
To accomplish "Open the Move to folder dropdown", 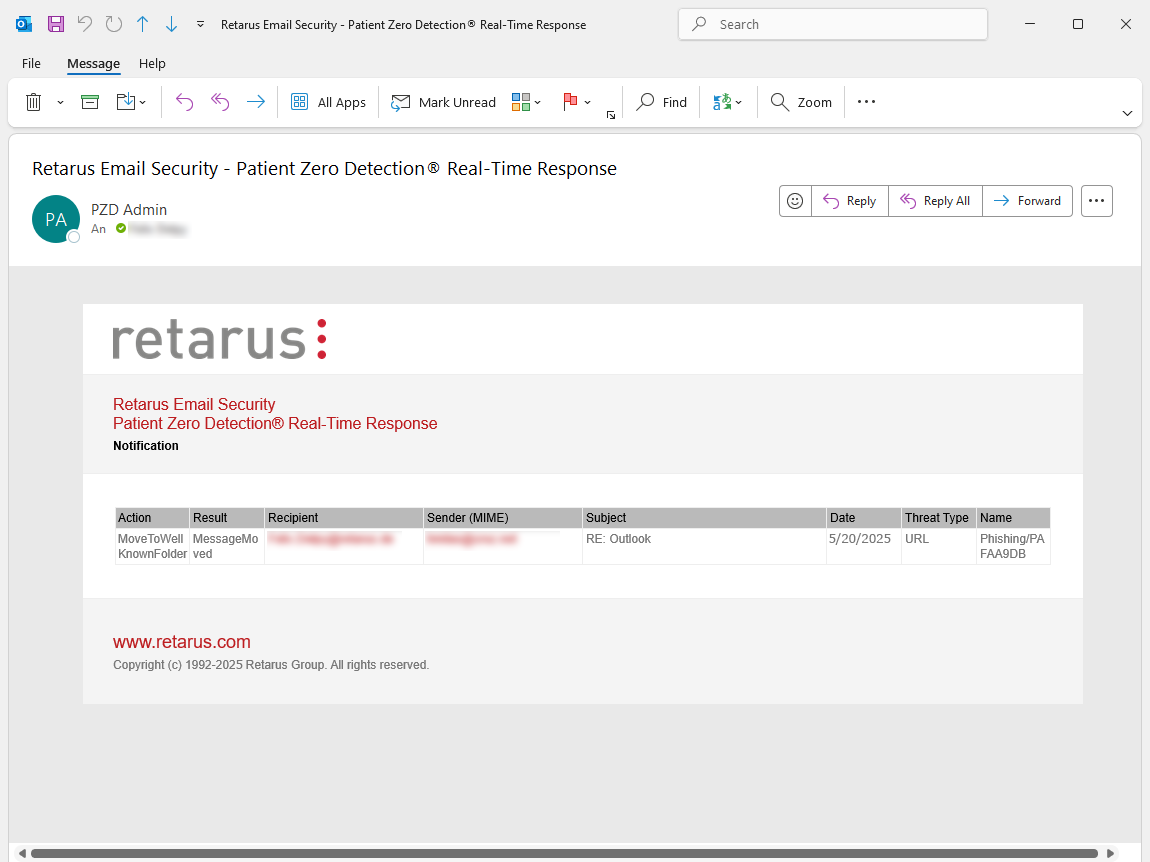I will point(131,102).
